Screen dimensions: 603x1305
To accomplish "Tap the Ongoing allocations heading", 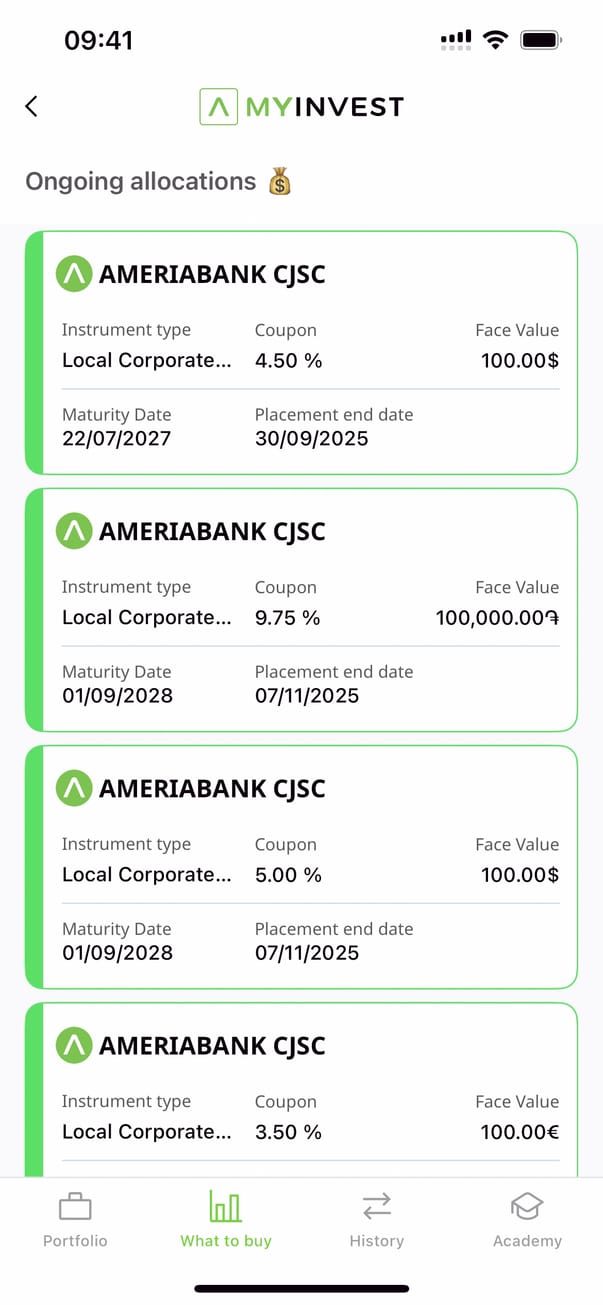I will 141,182.
